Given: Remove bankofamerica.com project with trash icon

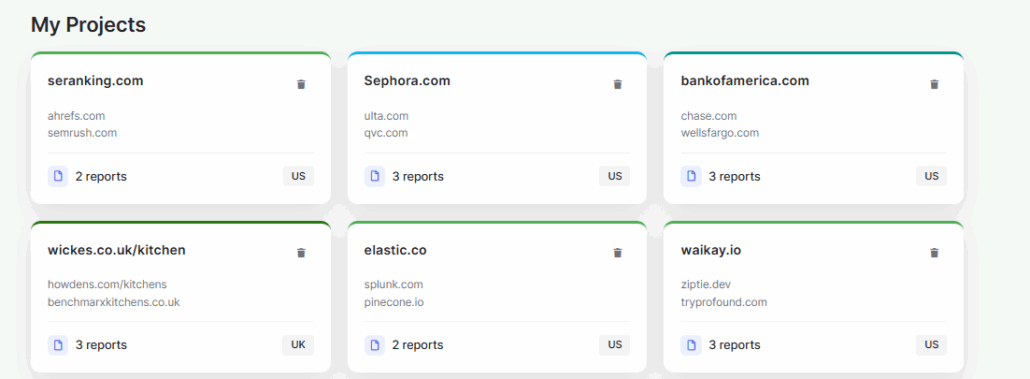Looking at the screenshot, I should tap(934, 84).
